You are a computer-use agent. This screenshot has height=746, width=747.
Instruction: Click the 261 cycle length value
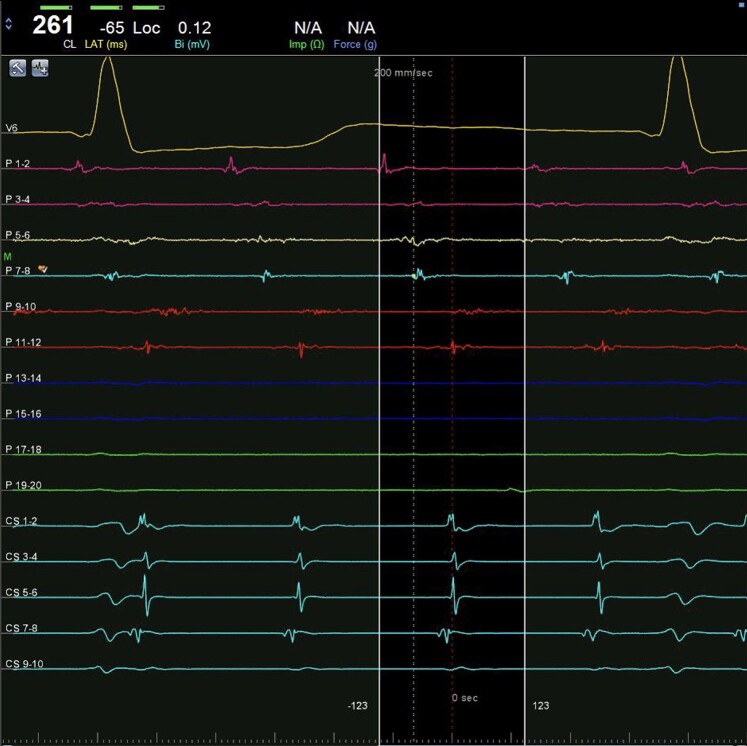click(52, 25)
